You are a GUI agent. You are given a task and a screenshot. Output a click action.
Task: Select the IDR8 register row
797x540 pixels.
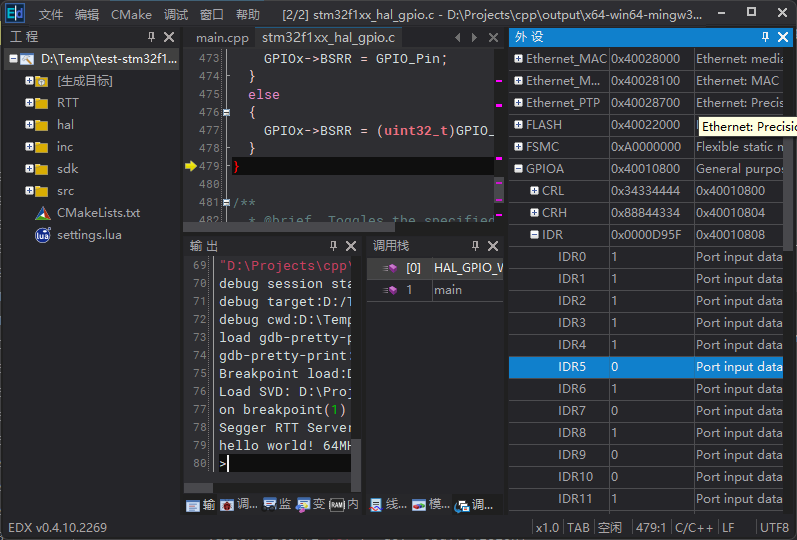[572, 433]
